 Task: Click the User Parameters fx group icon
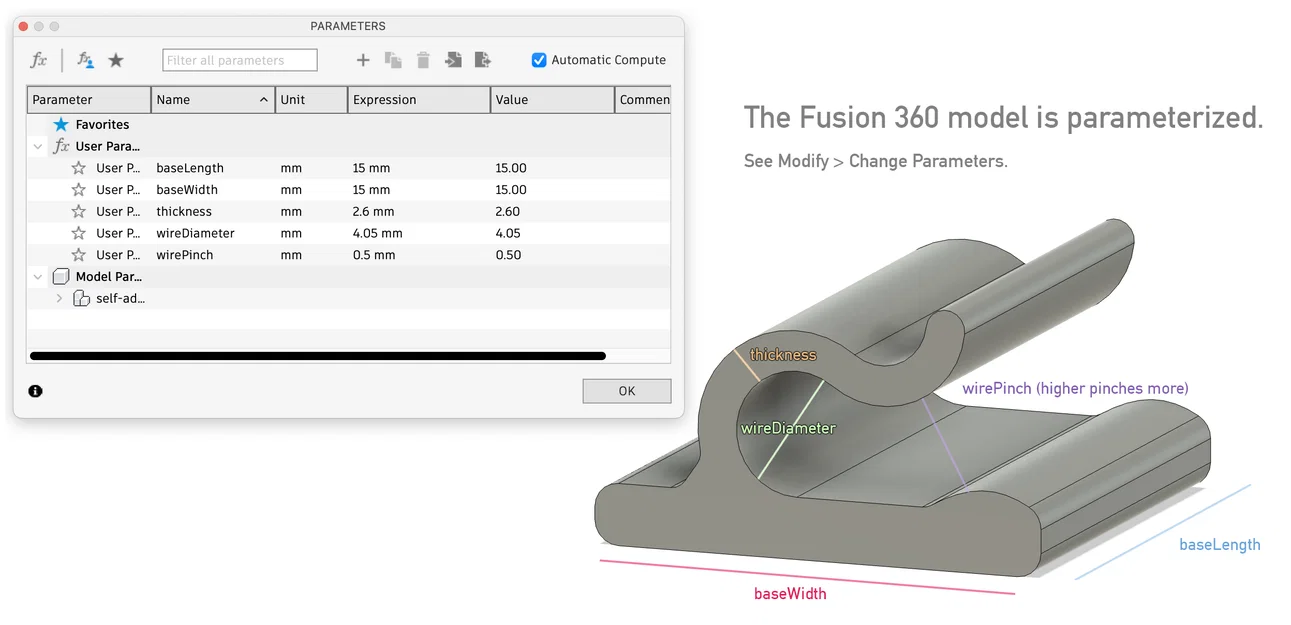pos(61,146)
